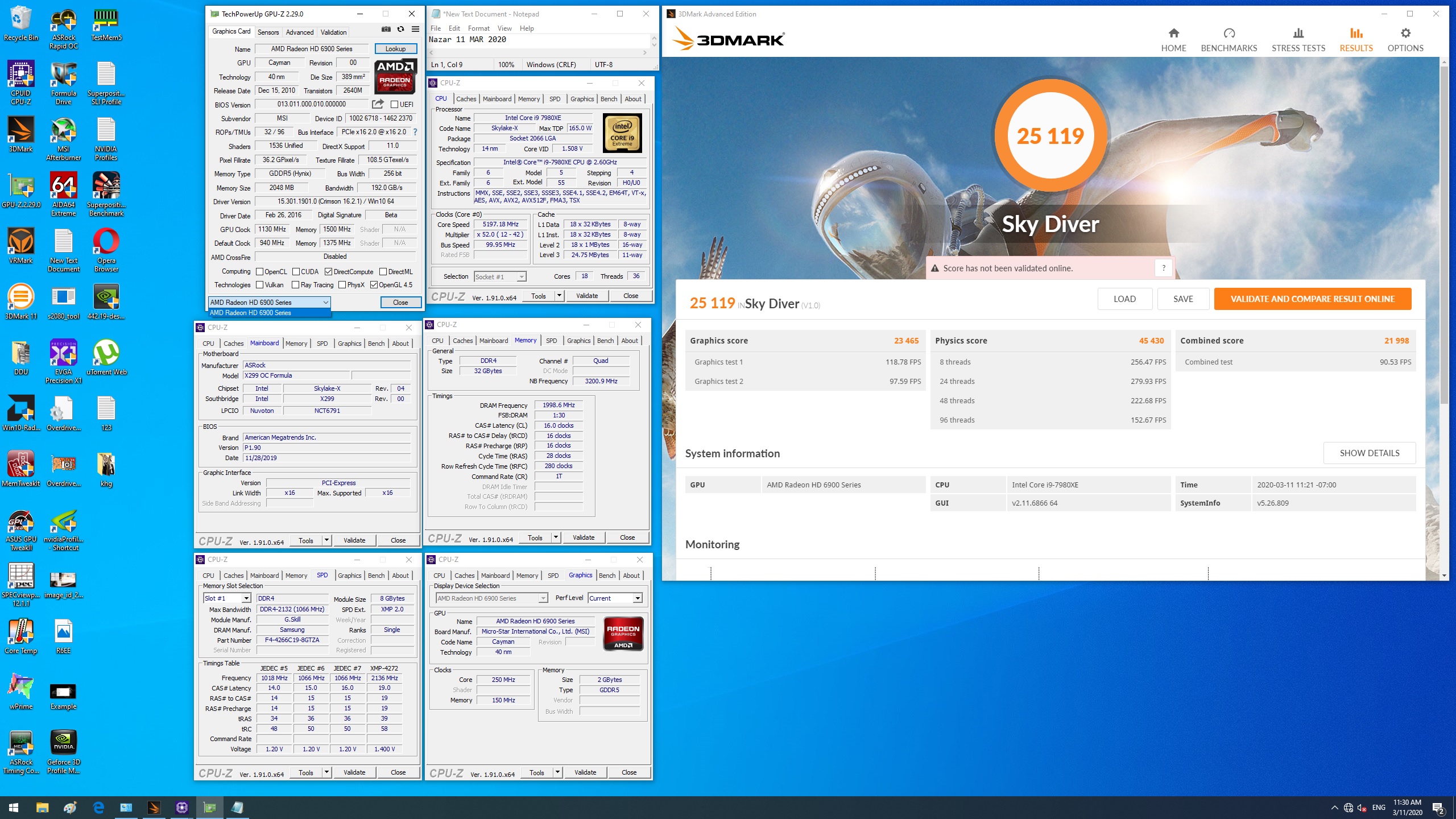Open Bench tab in CPU-Z Memory window

[x=605, y=341]
